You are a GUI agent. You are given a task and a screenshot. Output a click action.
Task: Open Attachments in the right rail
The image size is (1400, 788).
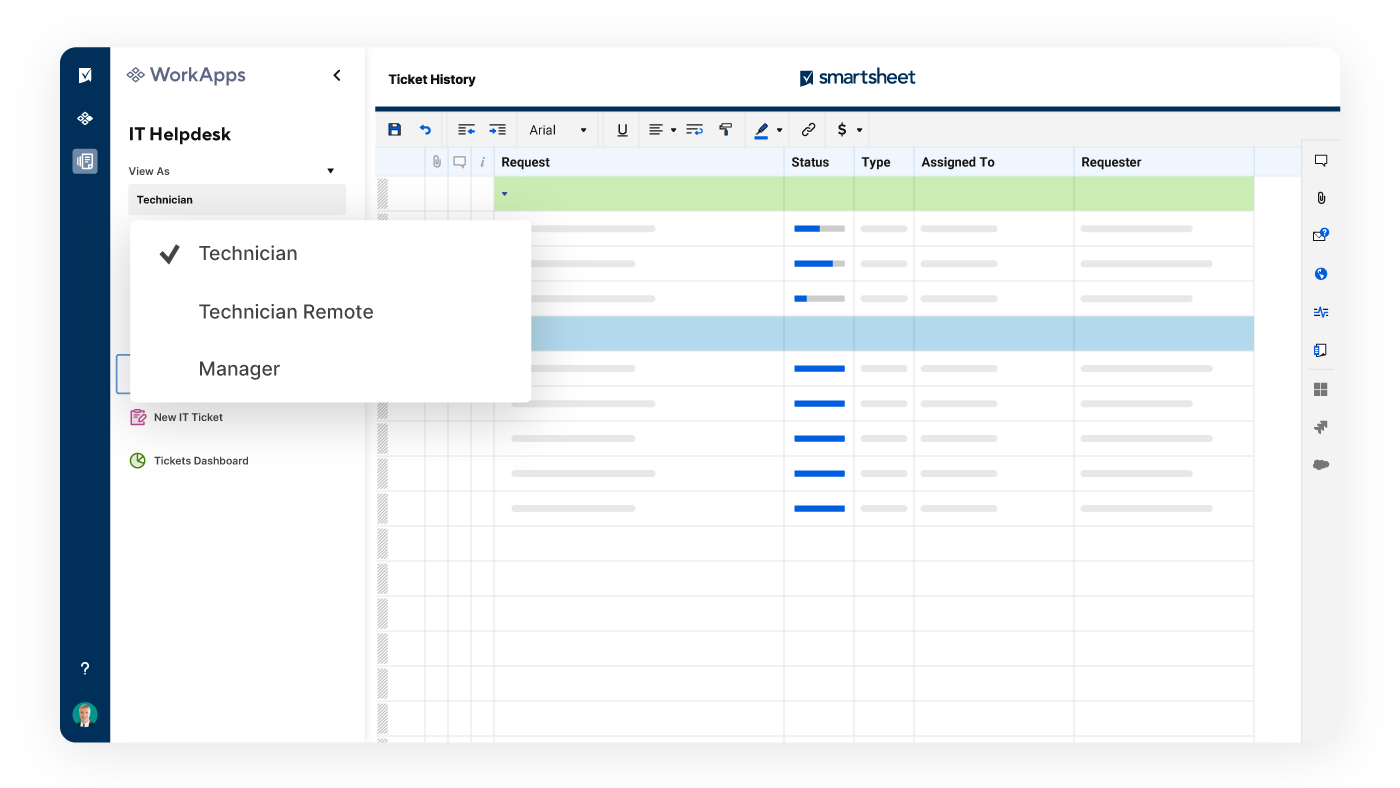(1321, 198)
